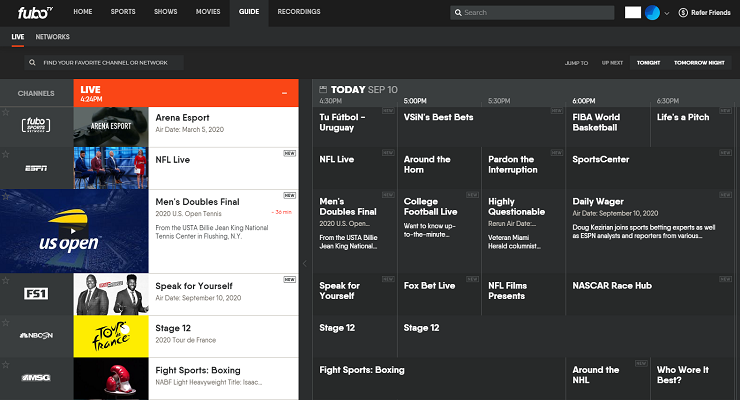Click the MSG channel logo
The height and width of the screenshot is (400, 740).
pyautogui.click(x=36, y=377)
